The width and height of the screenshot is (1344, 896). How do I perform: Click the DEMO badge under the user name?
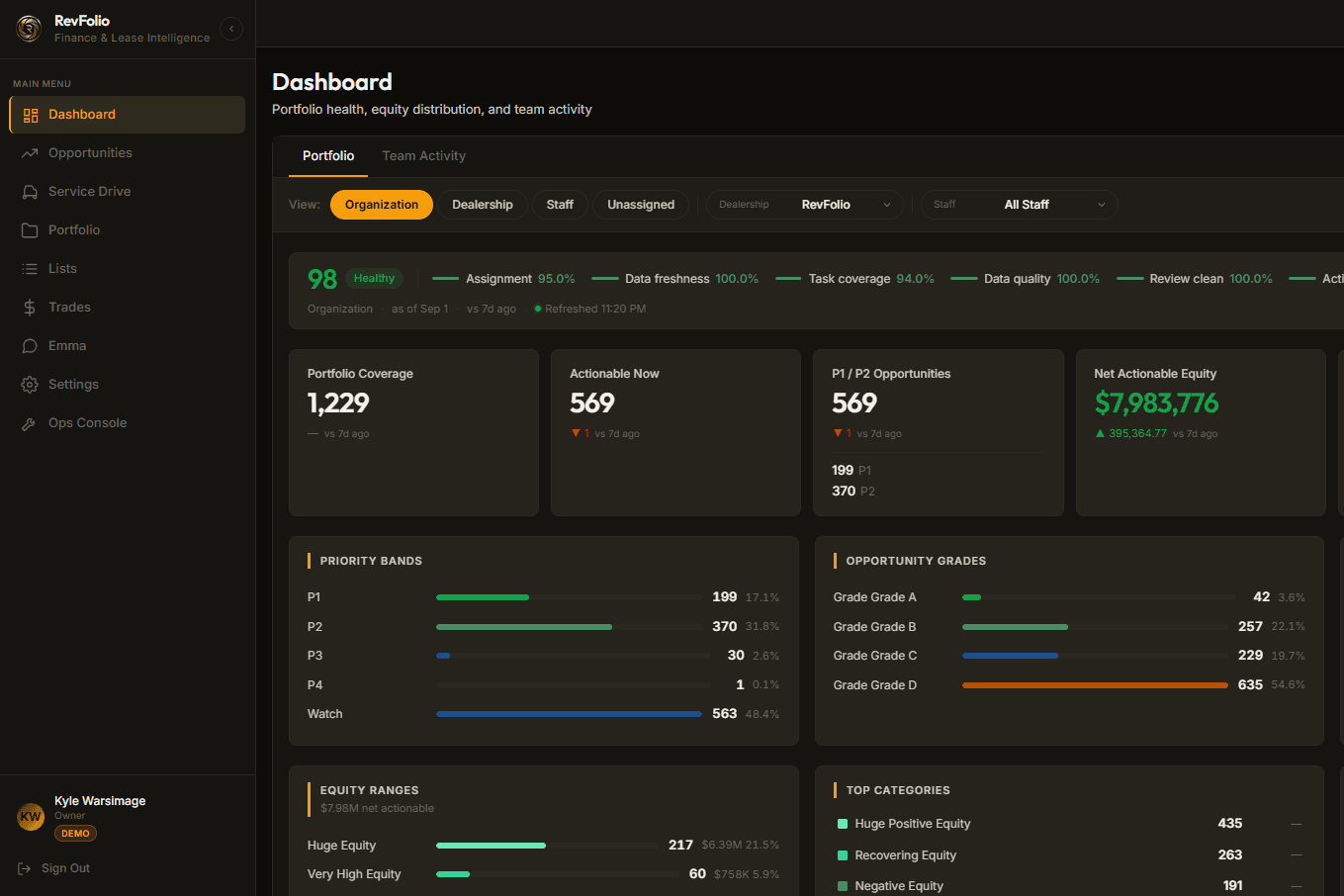[x=75, y=834]
